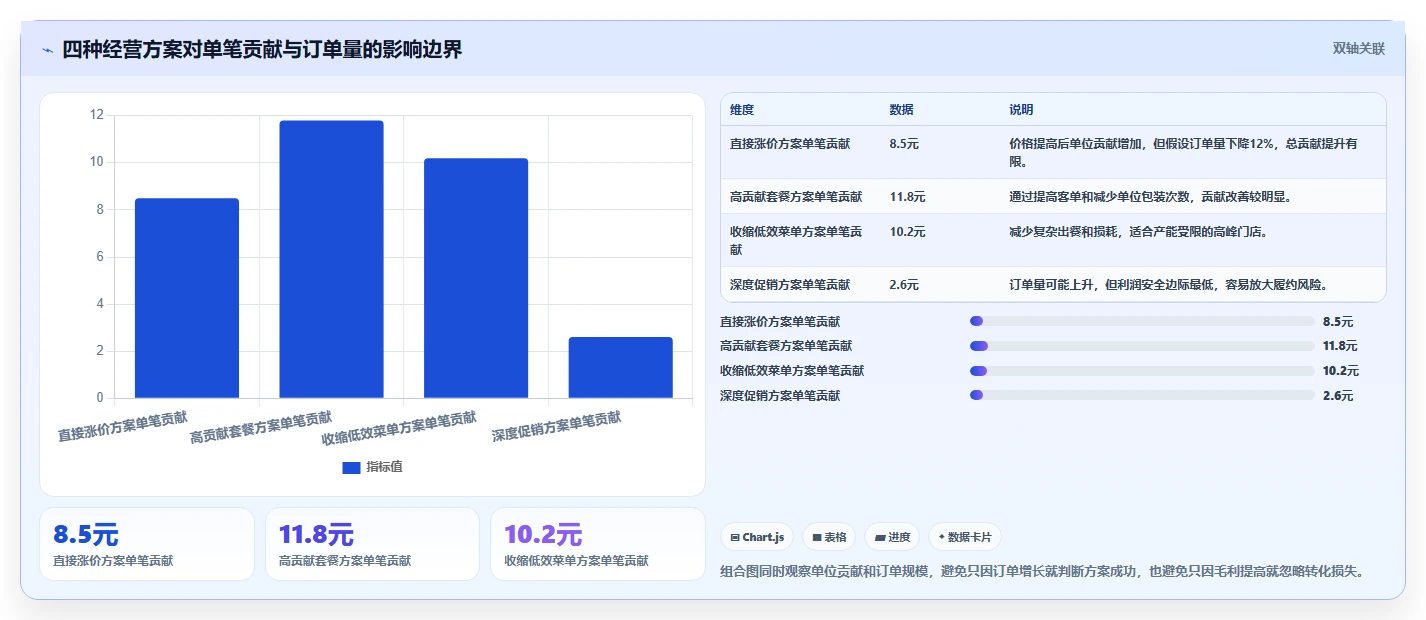Open the 8.5元 直接涨价方案 KPI card
Image resolution: width=1426 pixels, height=620 pixels.
(x=147, y=544)
